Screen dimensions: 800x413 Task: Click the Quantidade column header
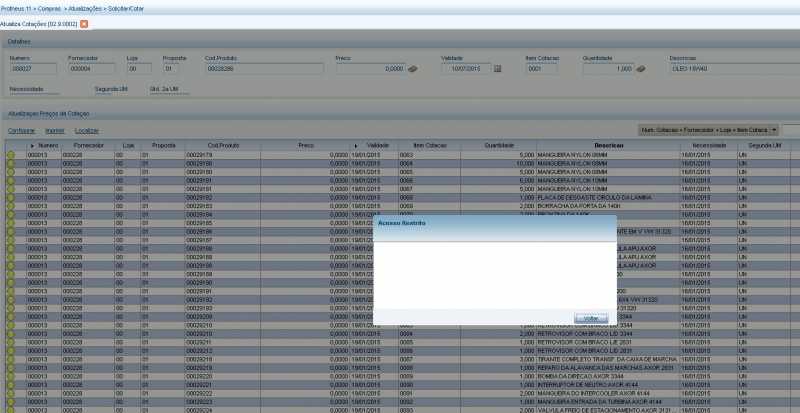tap(498, 146)
